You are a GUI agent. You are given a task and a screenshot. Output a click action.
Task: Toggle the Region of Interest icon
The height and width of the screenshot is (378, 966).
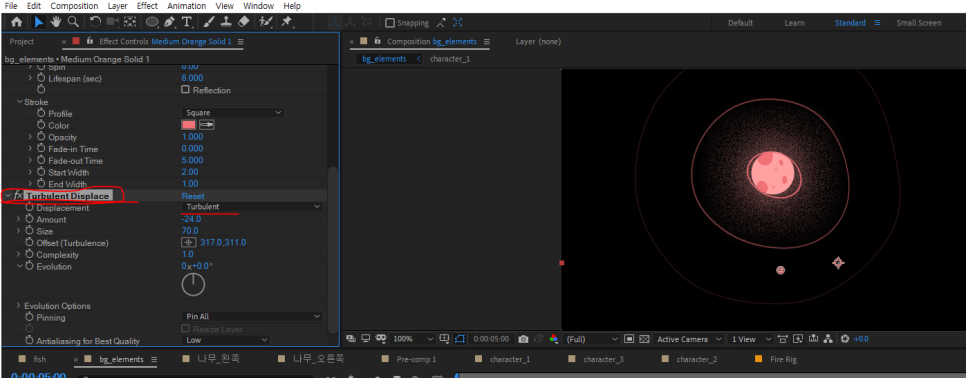(628, 339)
